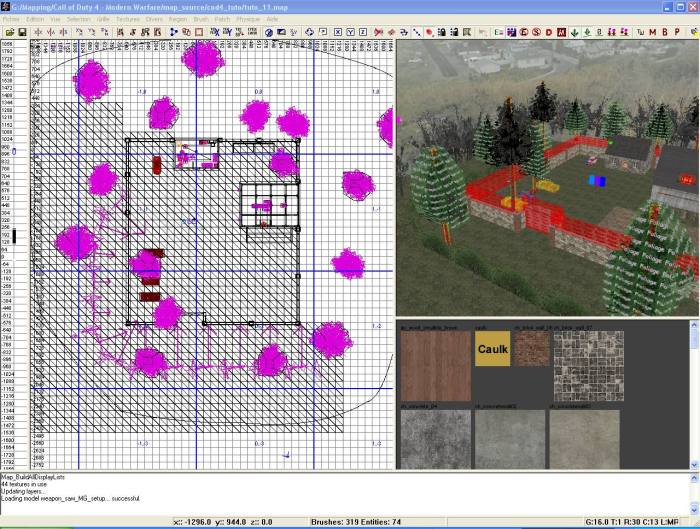Screen dimensions: 700x529
Task: Click the Save floppy disk icon
Action: point(22,32)
